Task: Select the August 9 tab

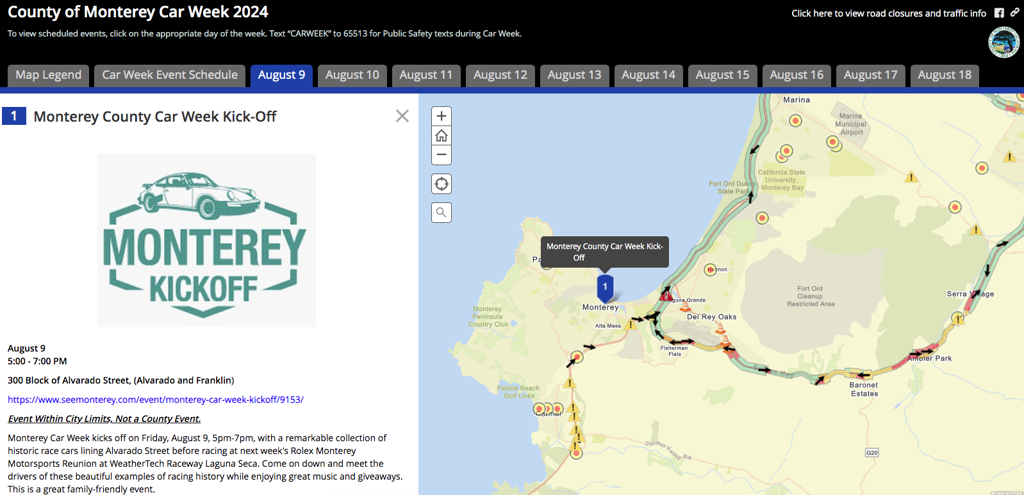Action: point(281,75)
